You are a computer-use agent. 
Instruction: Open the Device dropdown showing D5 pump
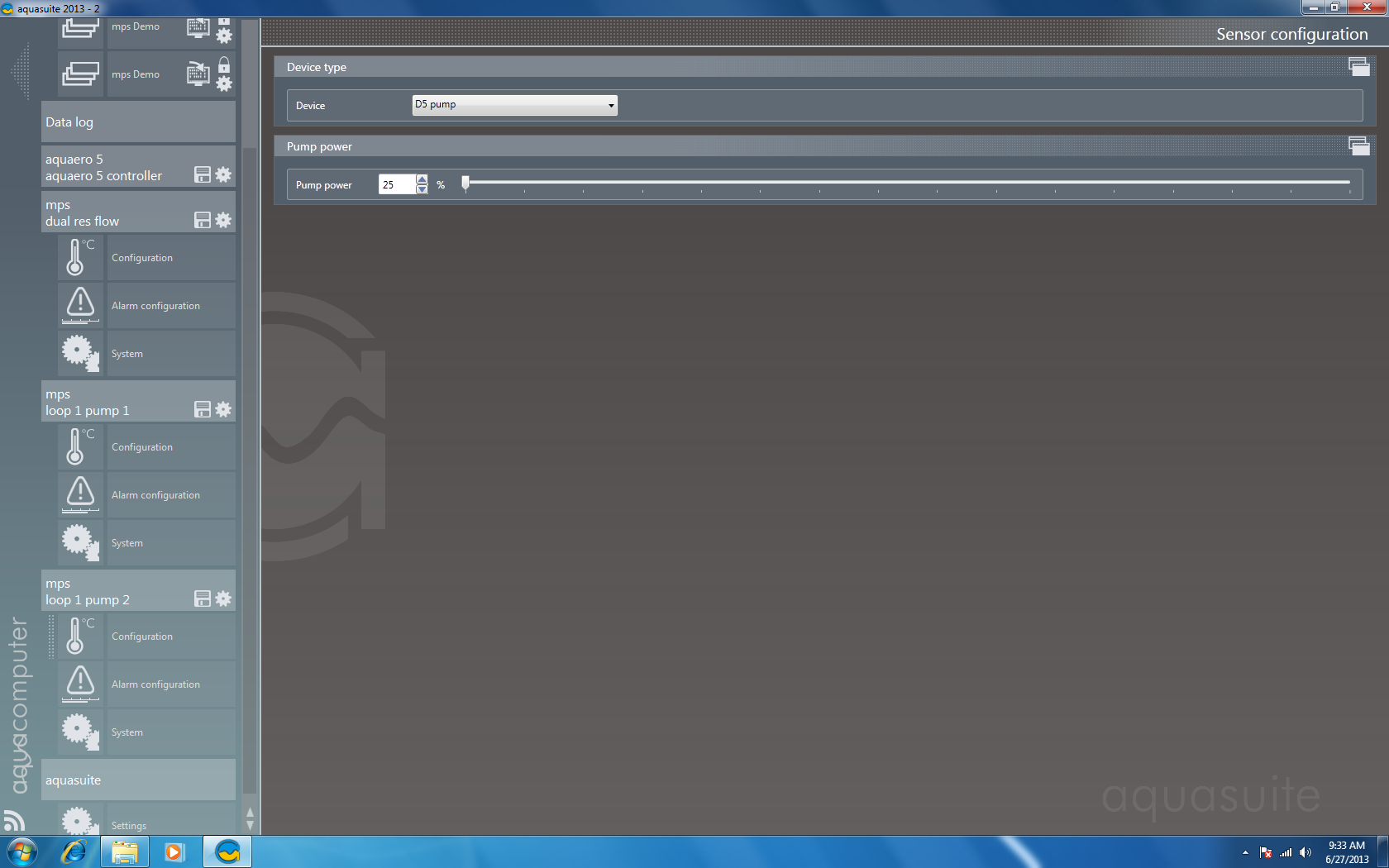coord(515,105)
